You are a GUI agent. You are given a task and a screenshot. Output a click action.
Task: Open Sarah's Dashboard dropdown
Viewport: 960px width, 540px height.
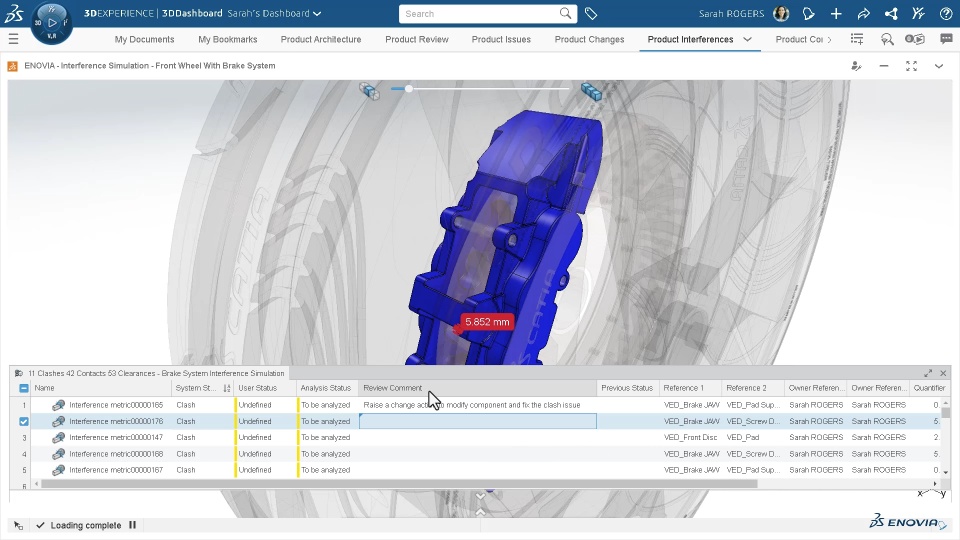click(x=274, y=13)
